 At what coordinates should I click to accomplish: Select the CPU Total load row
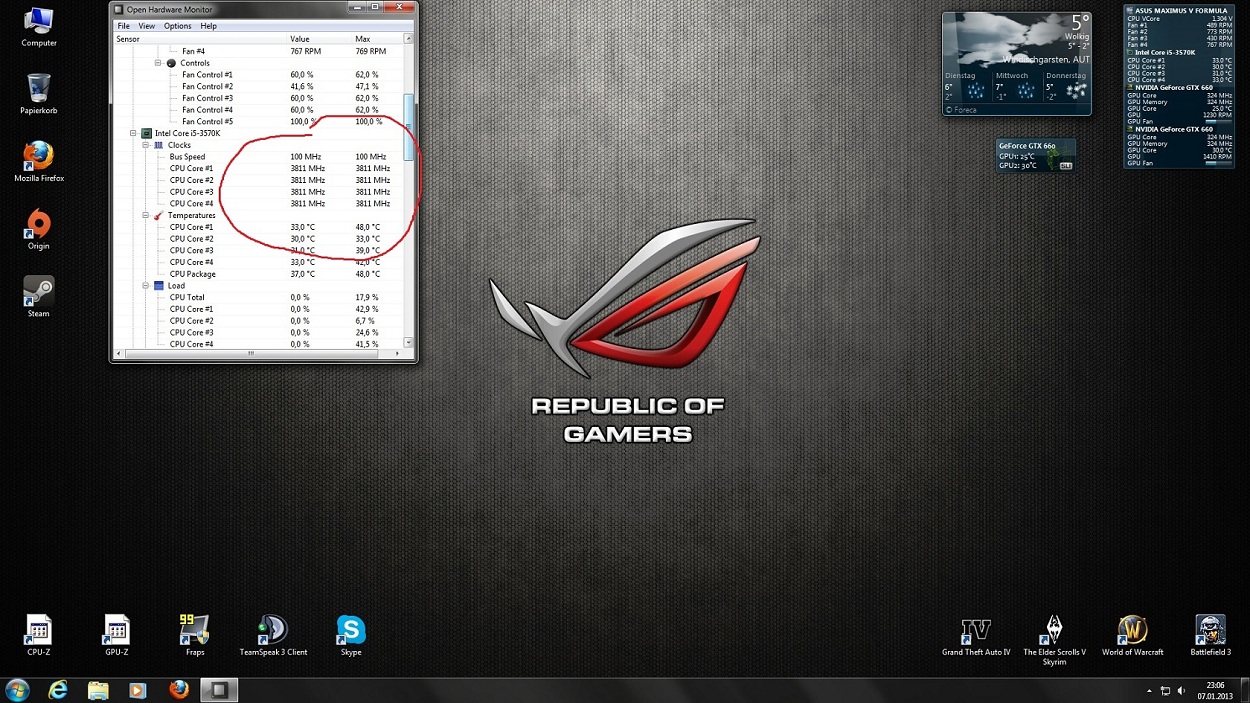tap(258, 297)
